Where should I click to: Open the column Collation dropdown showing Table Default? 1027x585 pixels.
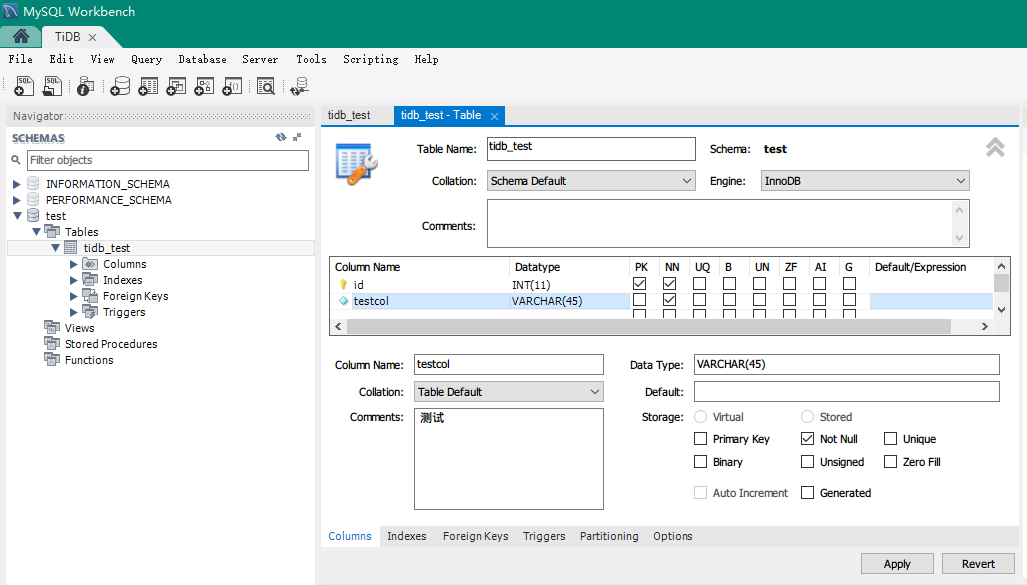pos(509,392)
